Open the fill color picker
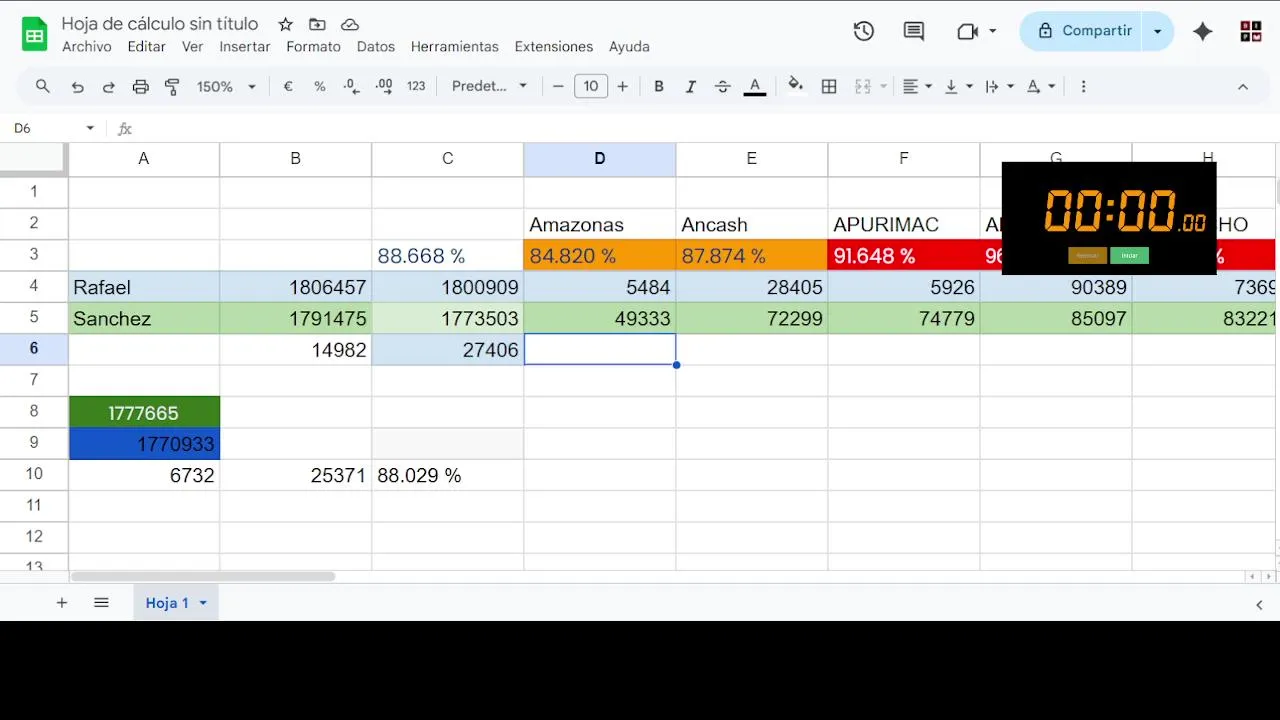The image size is (1280, 720). (x=796, y=86)
